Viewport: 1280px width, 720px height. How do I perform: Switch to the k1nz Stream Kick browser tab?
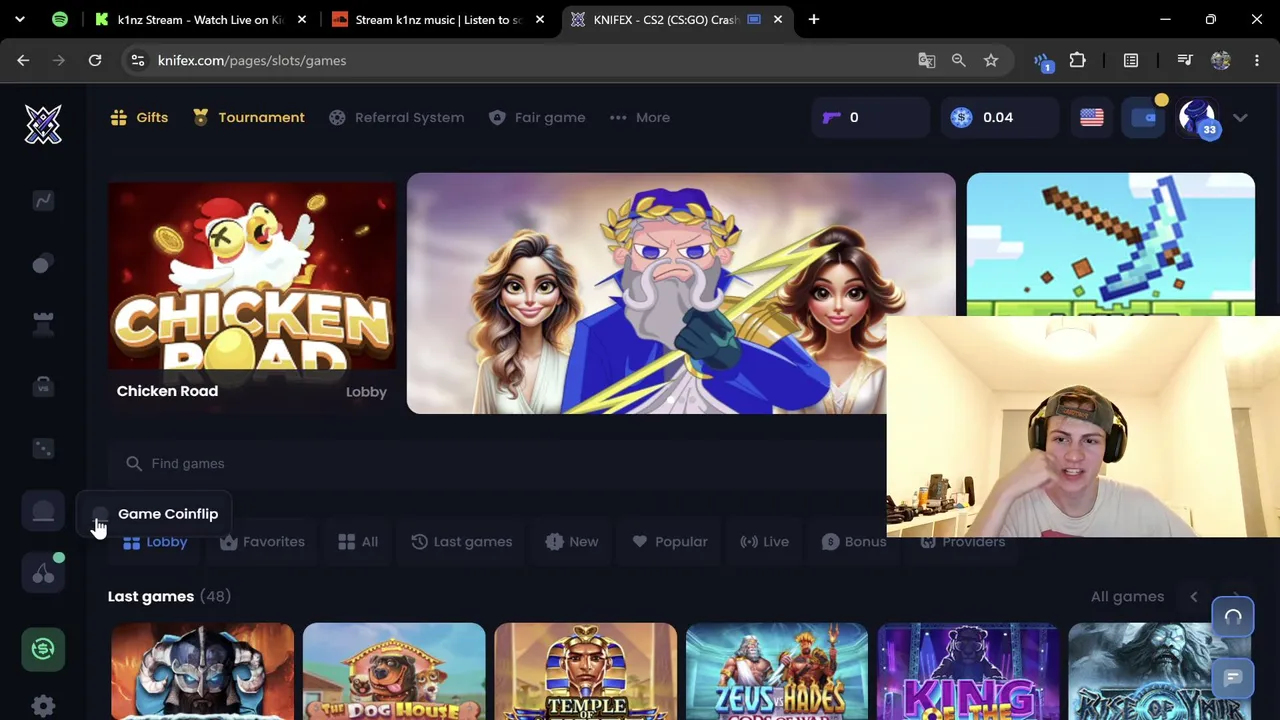pyautogui.click(x=200, y=20)
